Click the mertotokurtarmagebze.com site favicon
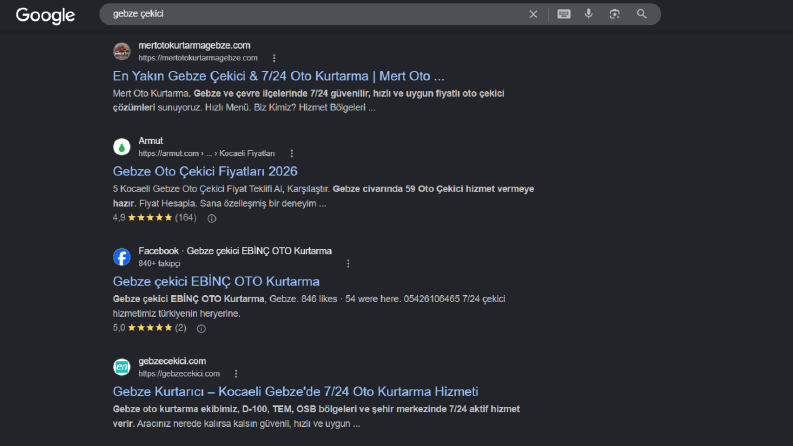This screenshot has width=793, height=446. pyautogui.click(x=121, y=52)
